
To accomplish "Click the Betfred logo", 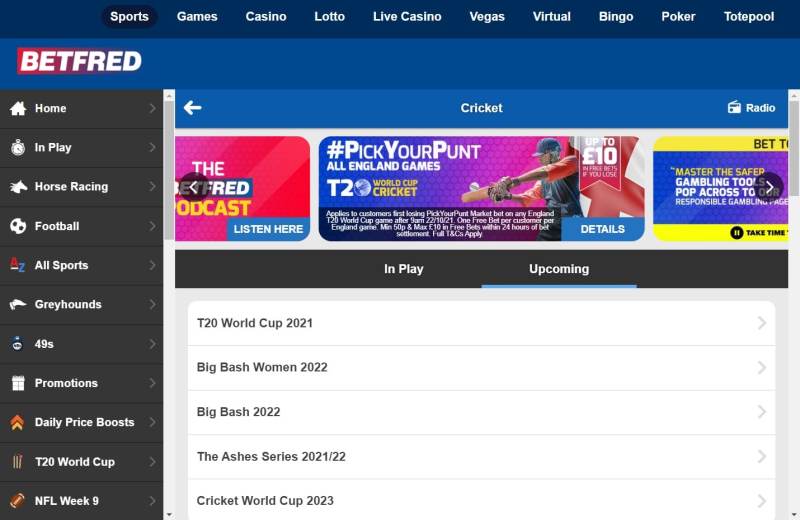I will (x=79, y=62).
